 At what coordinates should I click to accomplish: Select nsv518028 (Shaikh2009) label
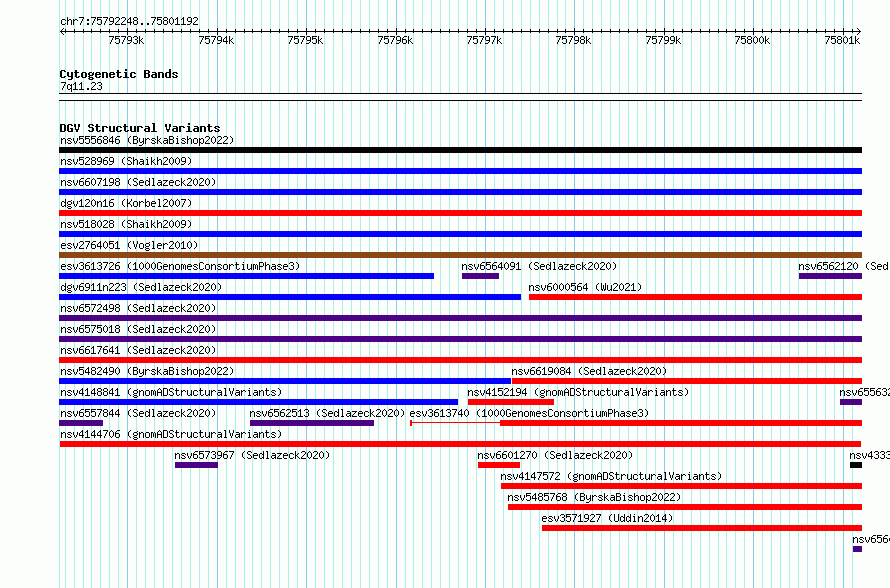pos(126,224)
